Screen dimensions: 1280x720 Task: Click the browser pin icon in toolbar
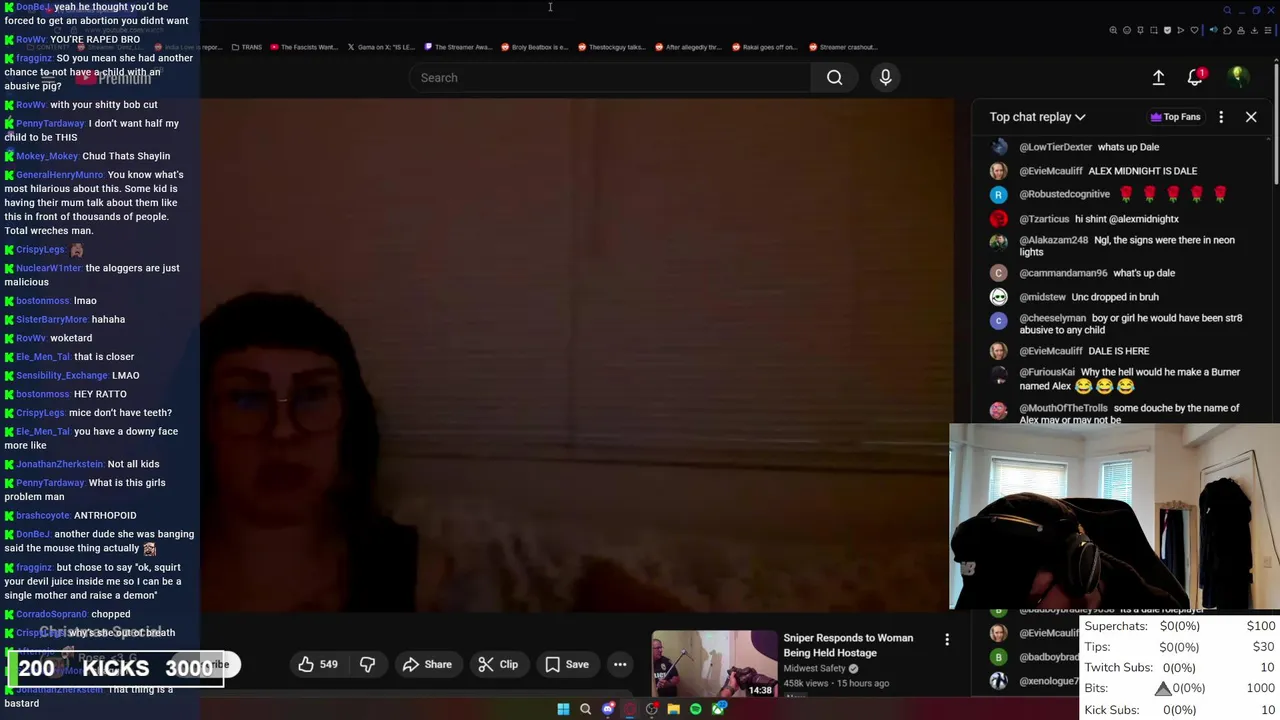(x=1141, y=30)
